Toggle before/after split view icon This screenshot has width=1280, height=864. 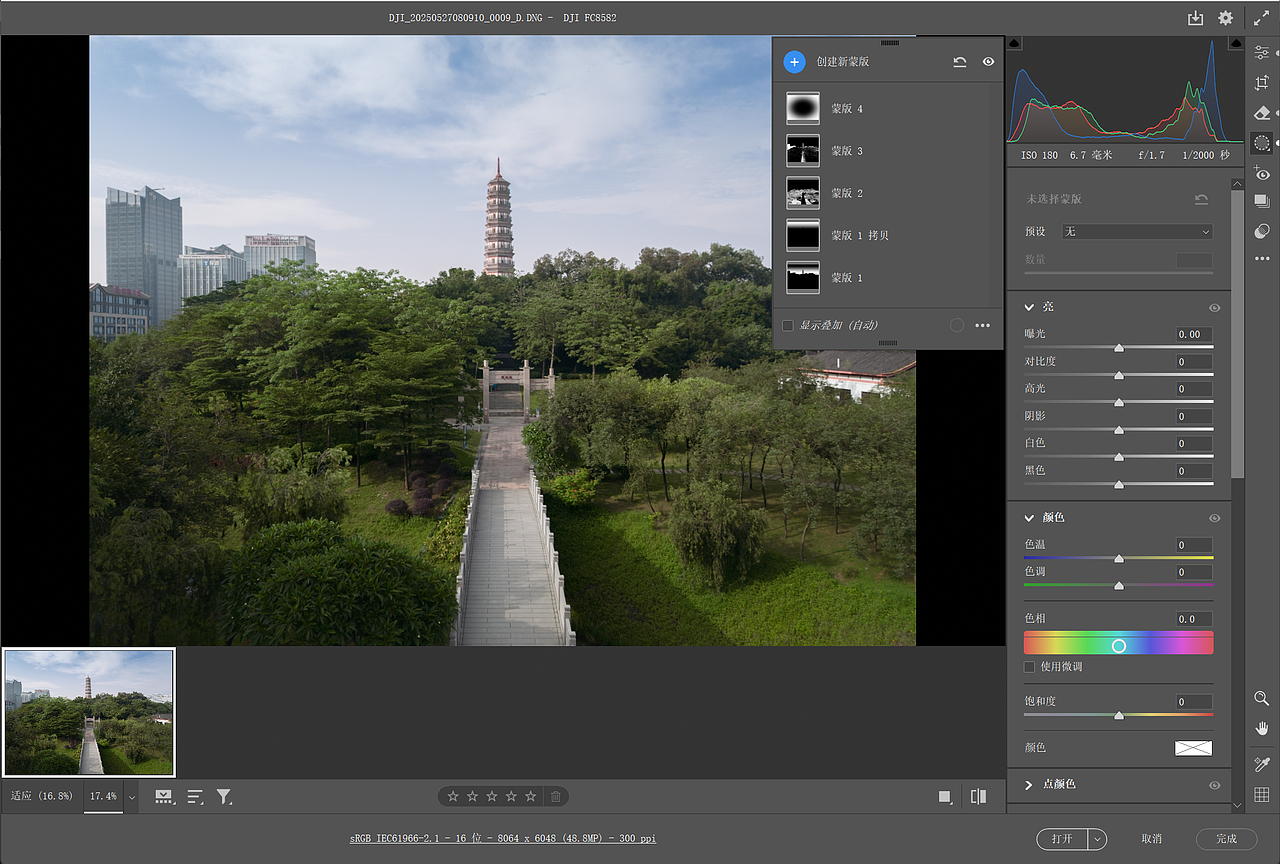(x=979, y=797)
